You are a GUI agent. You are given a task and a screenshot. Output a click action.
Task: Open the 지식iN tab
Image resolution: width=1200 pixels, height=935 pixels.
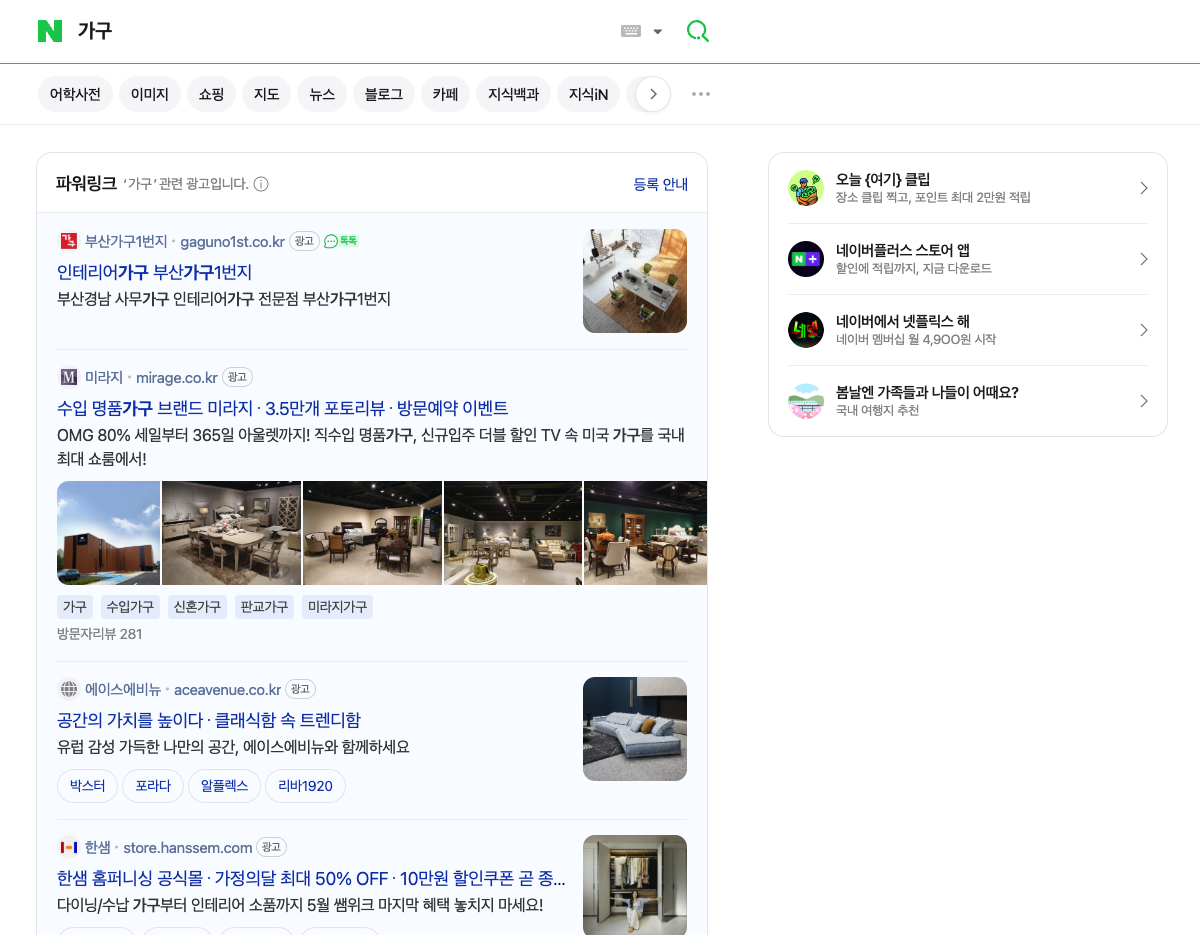(588, 94)
